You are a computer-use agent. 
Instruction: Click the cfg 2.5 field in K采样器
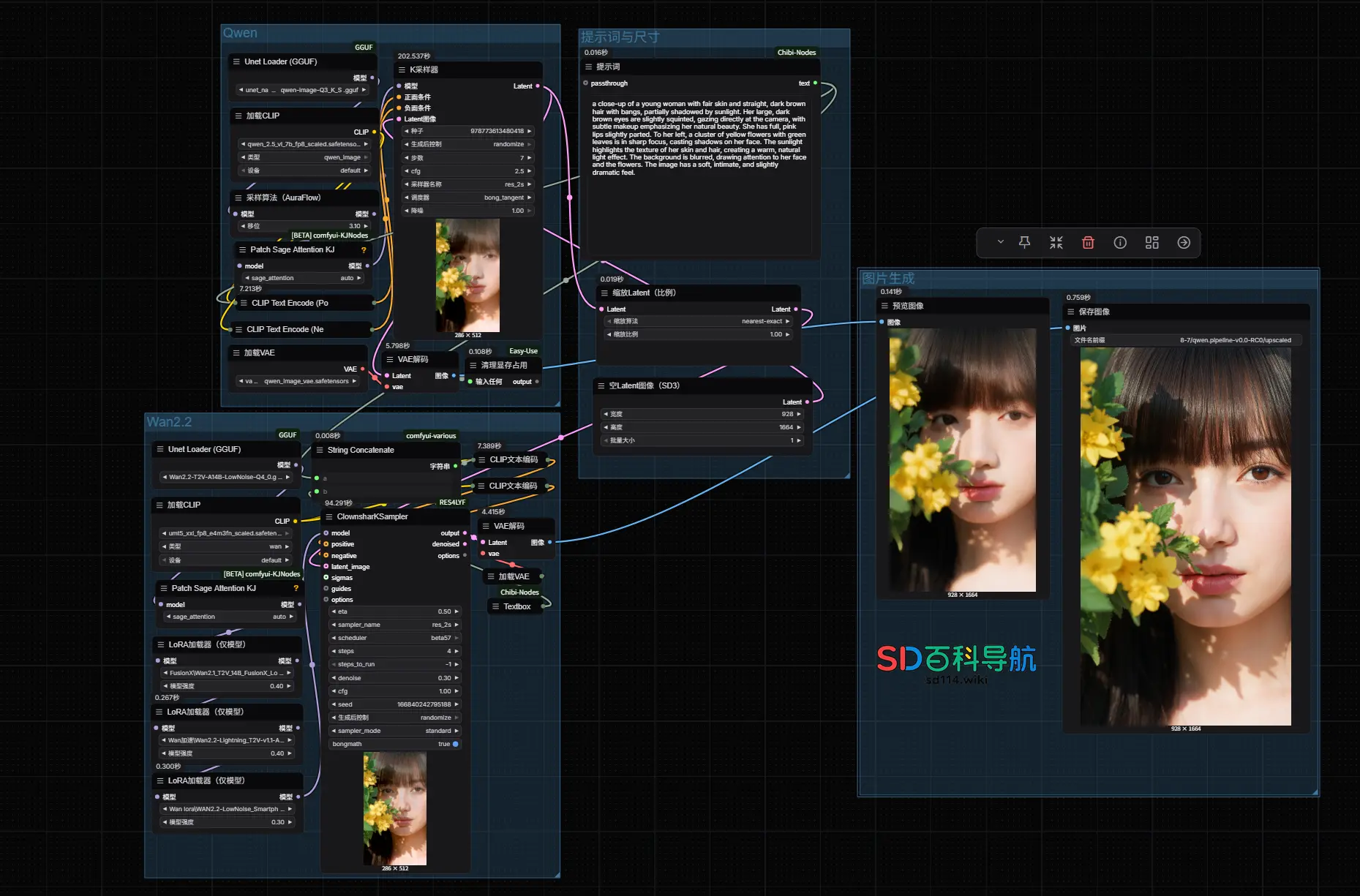tap(468, 171)
